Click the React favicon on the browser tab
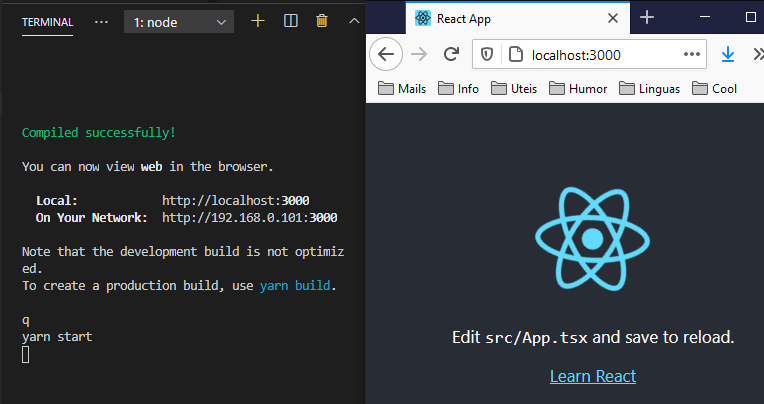Viewport: 764px width, 404px height. [x=422, y=19]
